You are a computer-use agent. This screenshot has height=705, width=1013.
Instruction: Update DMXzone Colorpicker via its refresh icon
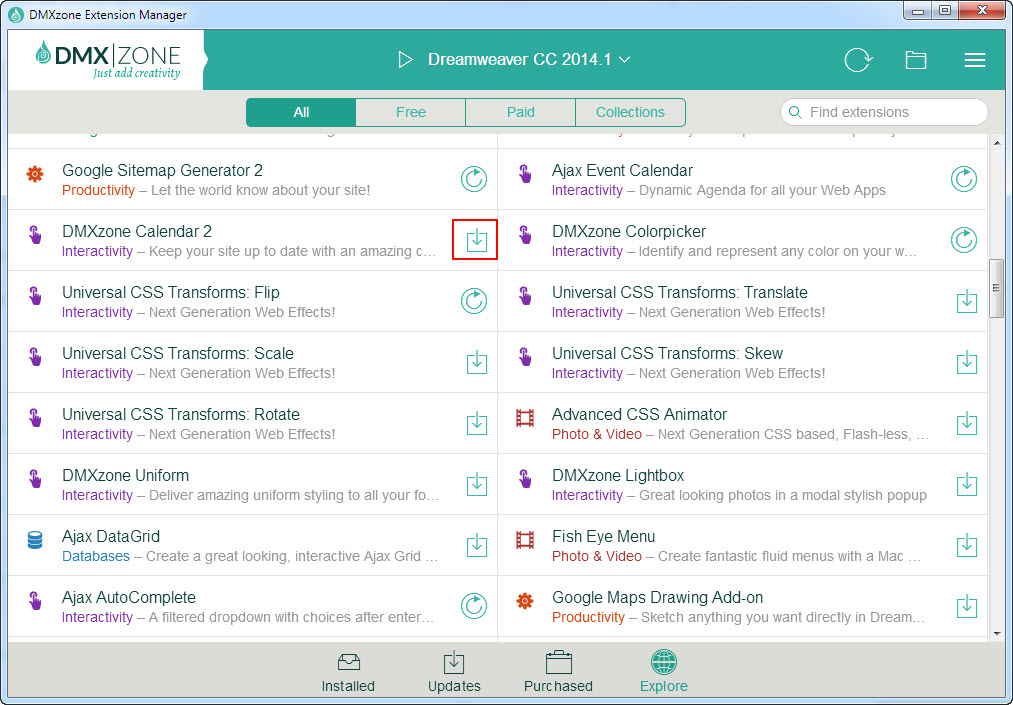[x=963, y=240]
